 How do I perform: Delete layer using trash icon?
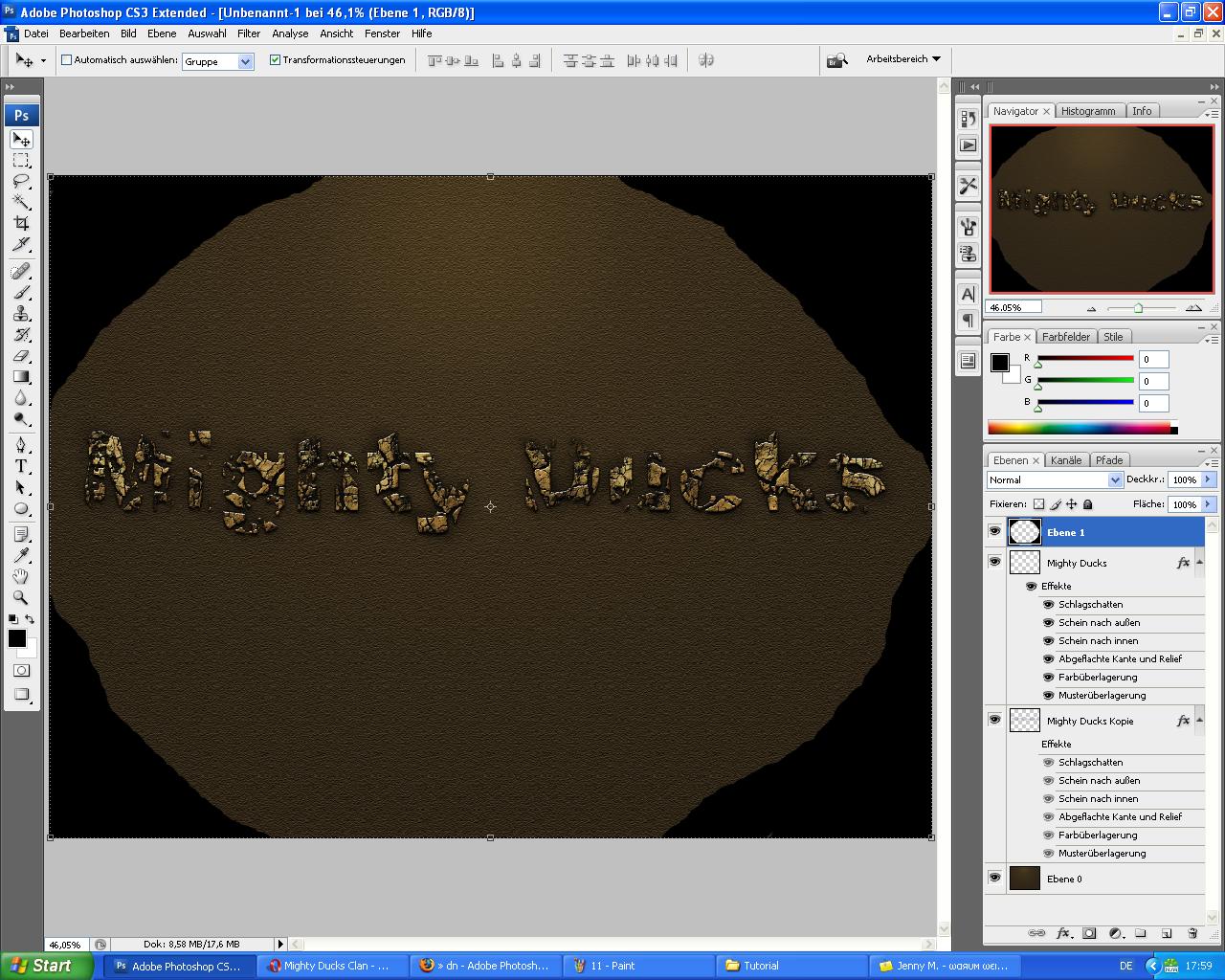(1192, 933)
